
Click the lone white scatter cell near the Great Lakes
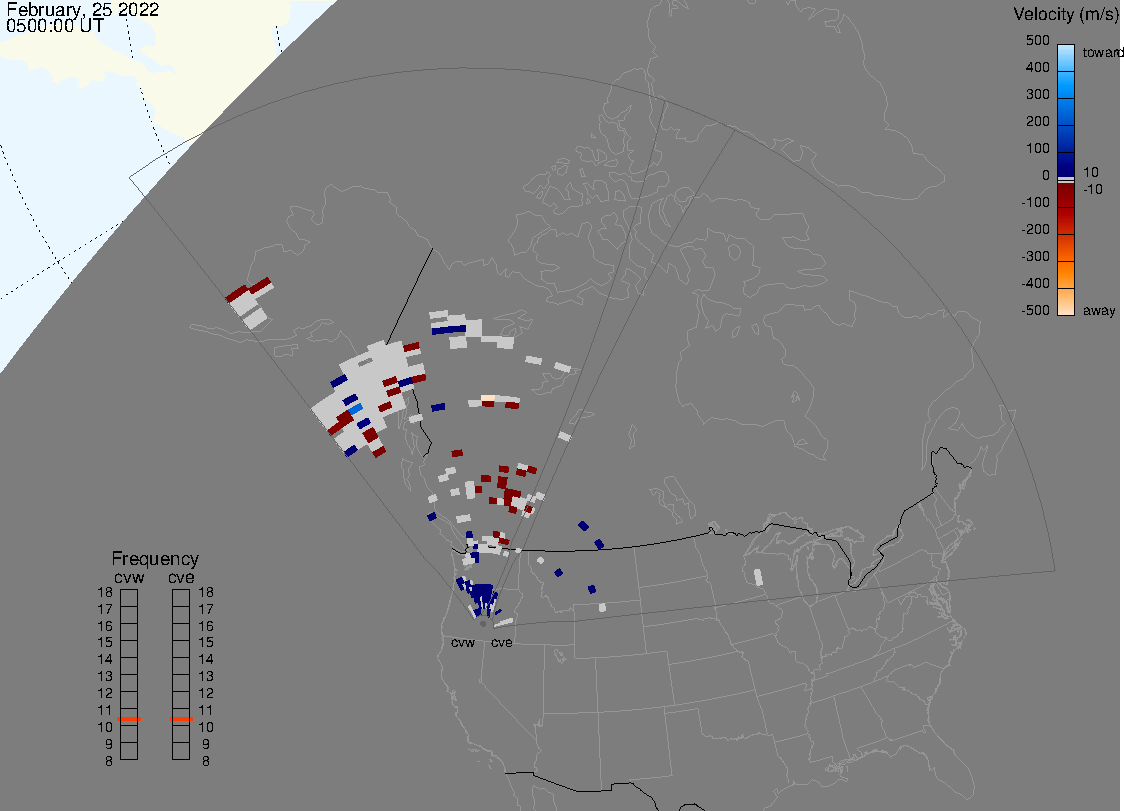pyautogui.click(x=758, y=577)
